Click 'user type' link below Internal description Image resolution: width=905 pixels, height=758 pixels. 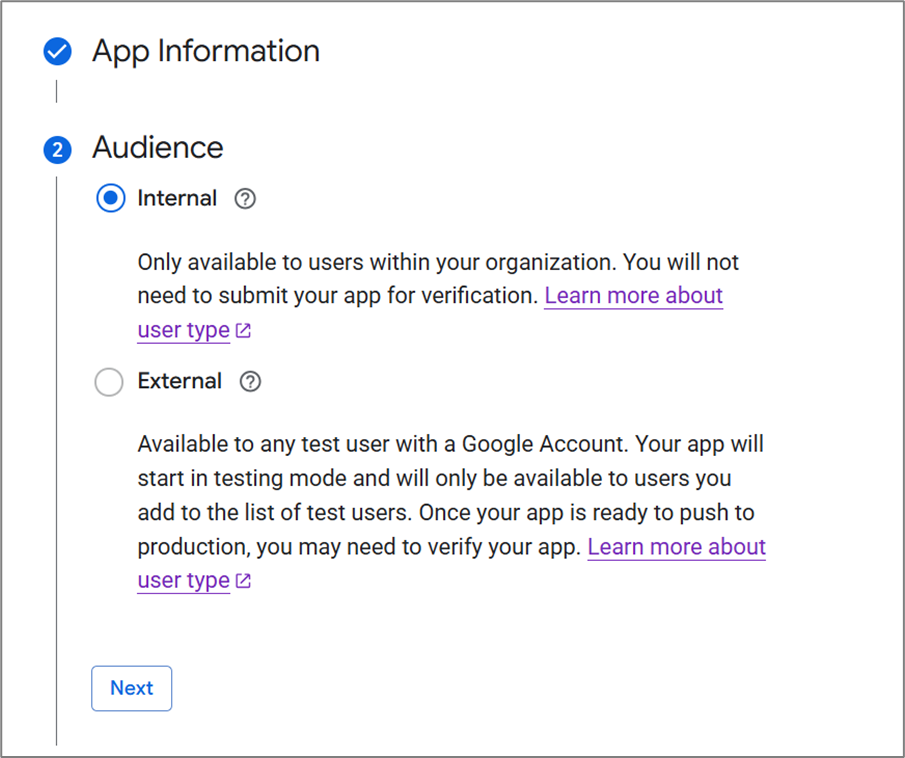pos(184,330)
